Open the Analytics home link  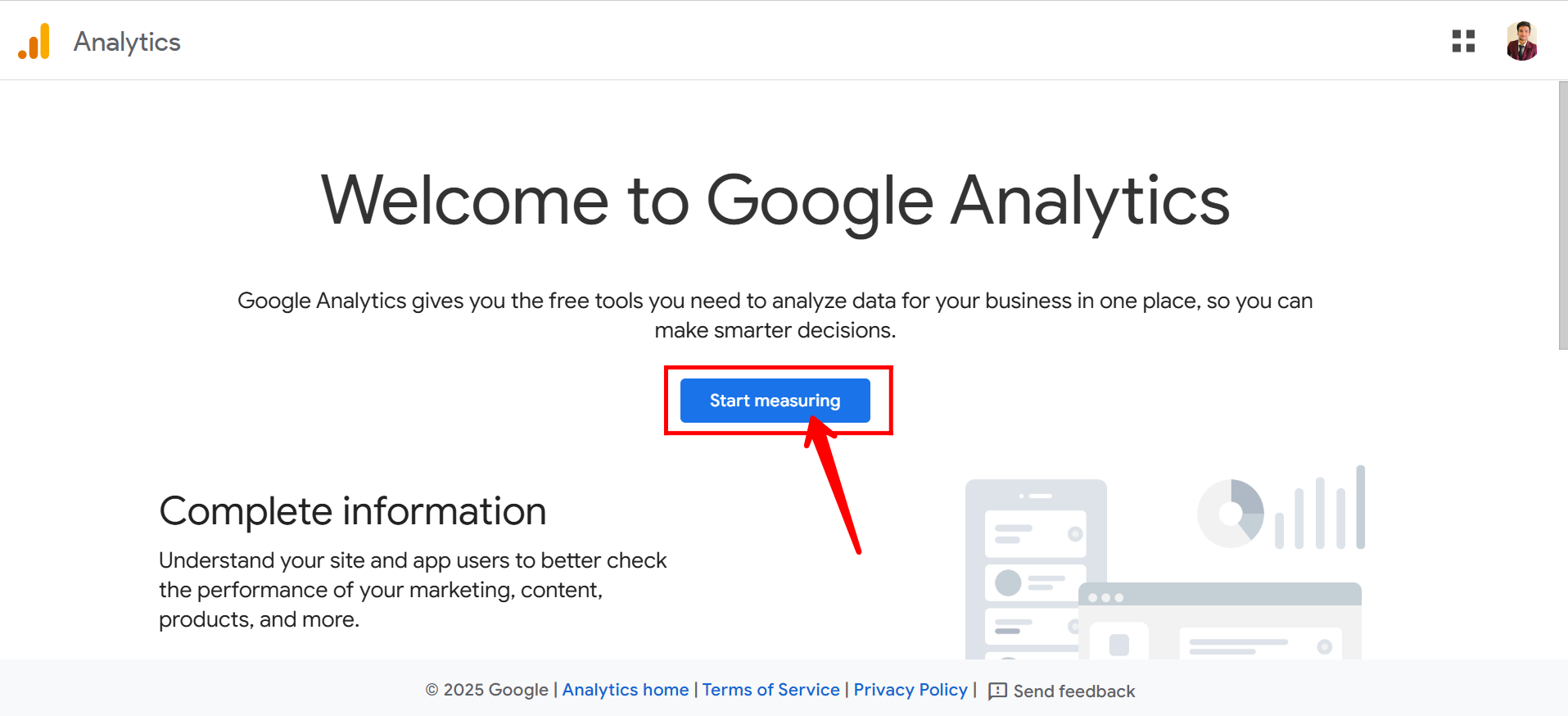coord(626,690)
